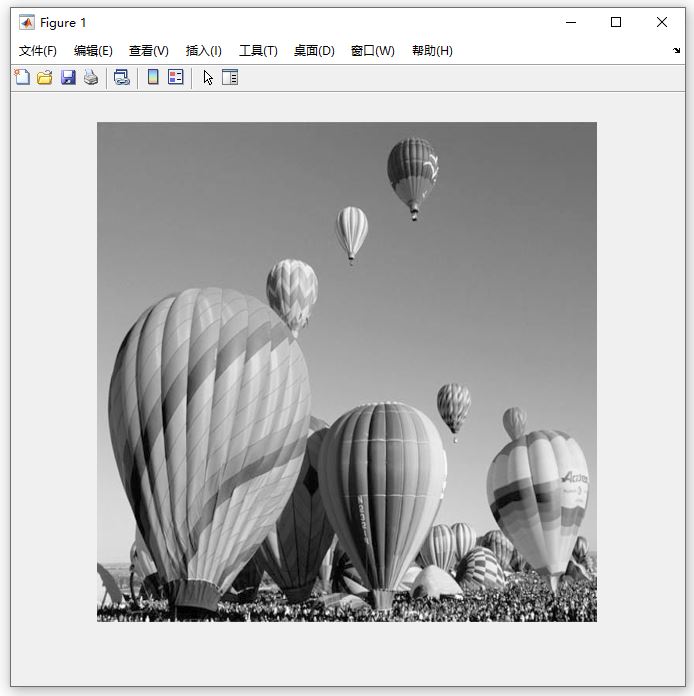Click the Link Plot toolbar icon

click(x=122, y=77)
